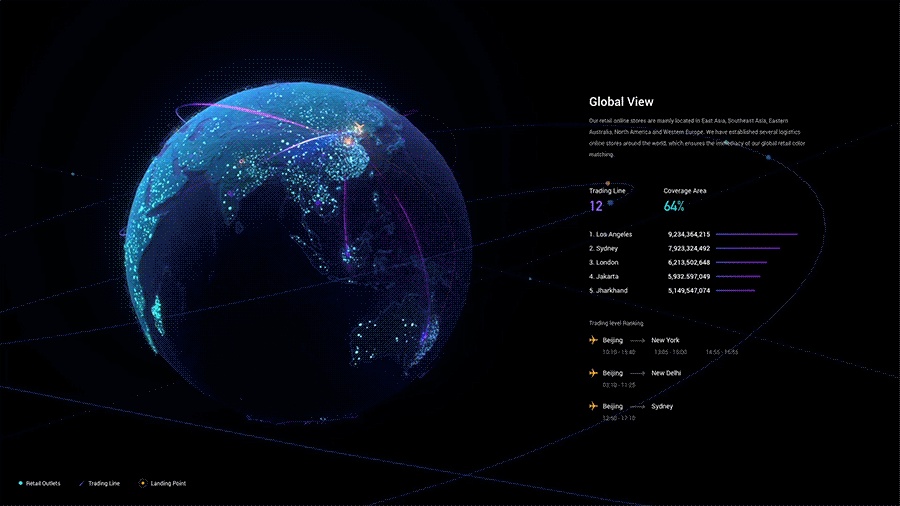The height and width of the screenshot is (506, 900).
Task: Click the cyan Retail Outlets legend dot
Action: pyautogui.click(x=21, y=484)
